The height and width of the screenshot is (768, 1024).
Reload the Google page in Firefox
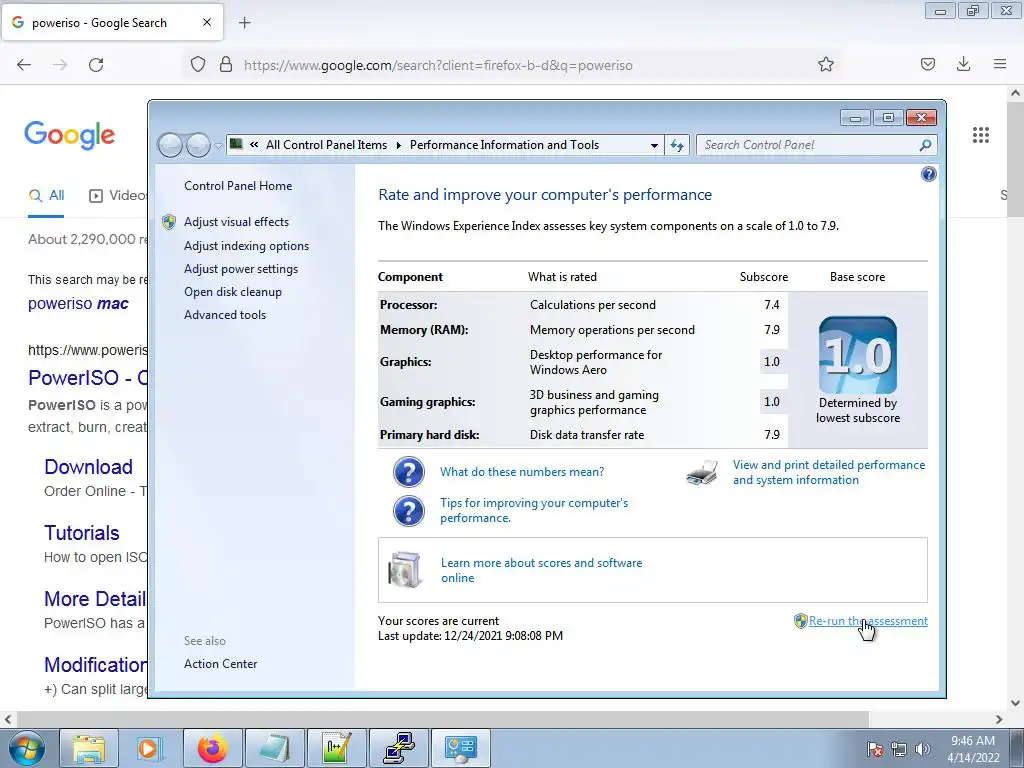(x=96, y=65)
